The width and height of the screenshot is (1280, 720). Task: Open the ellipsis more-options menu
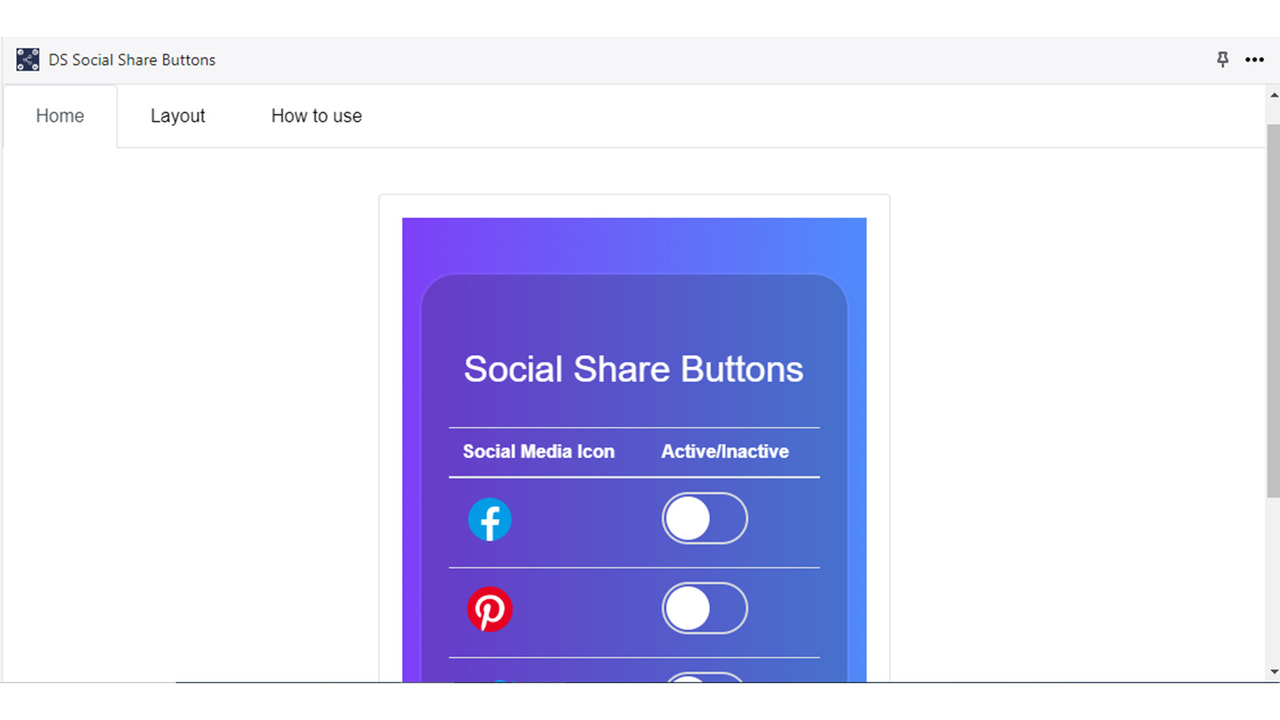pyautogui.click(x=1254, y=60)
